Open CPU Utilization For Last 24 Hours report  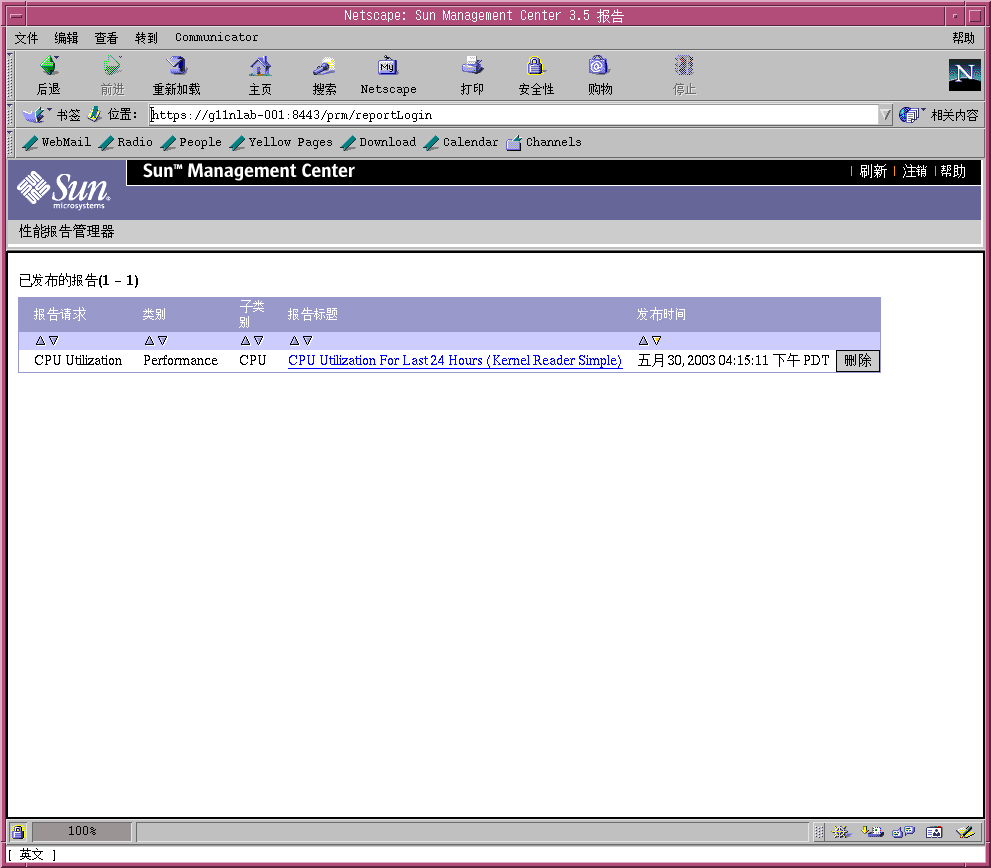click(455, 360)
